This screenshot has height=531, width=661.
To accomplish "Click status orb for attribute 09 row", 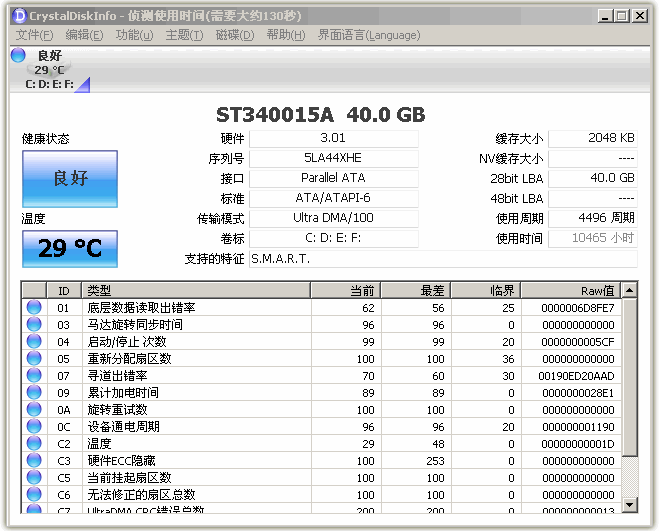I will coord(34,392).
